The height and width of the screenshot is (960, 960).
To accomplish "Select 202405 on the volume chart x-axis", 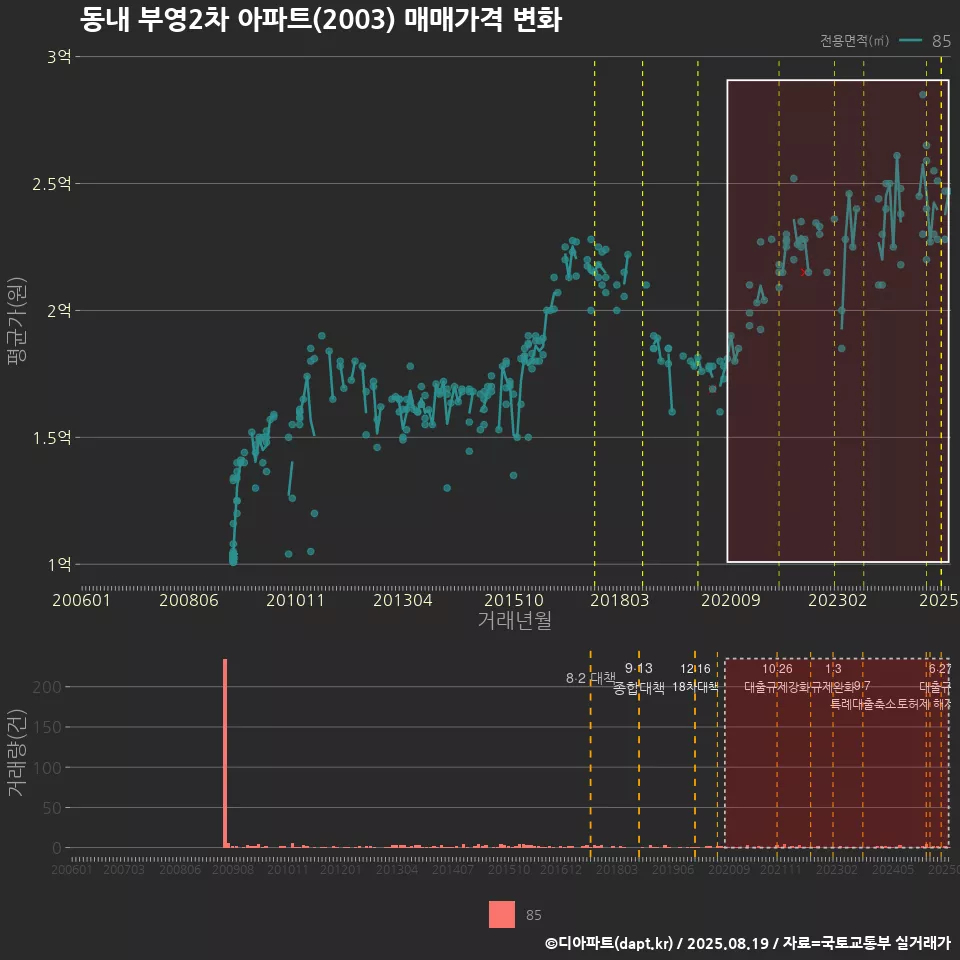I will click(893, 870).
